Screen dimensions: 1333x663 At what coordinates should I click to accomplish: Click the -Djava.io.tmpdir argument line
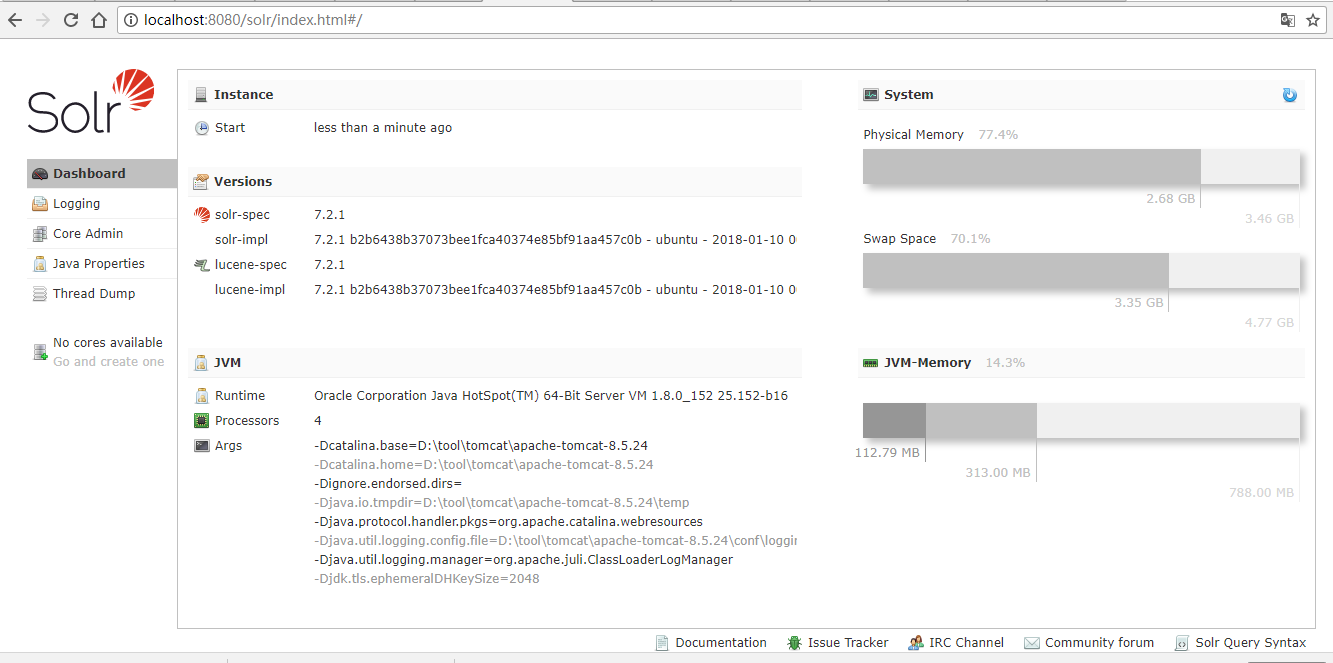coord(502,503)
